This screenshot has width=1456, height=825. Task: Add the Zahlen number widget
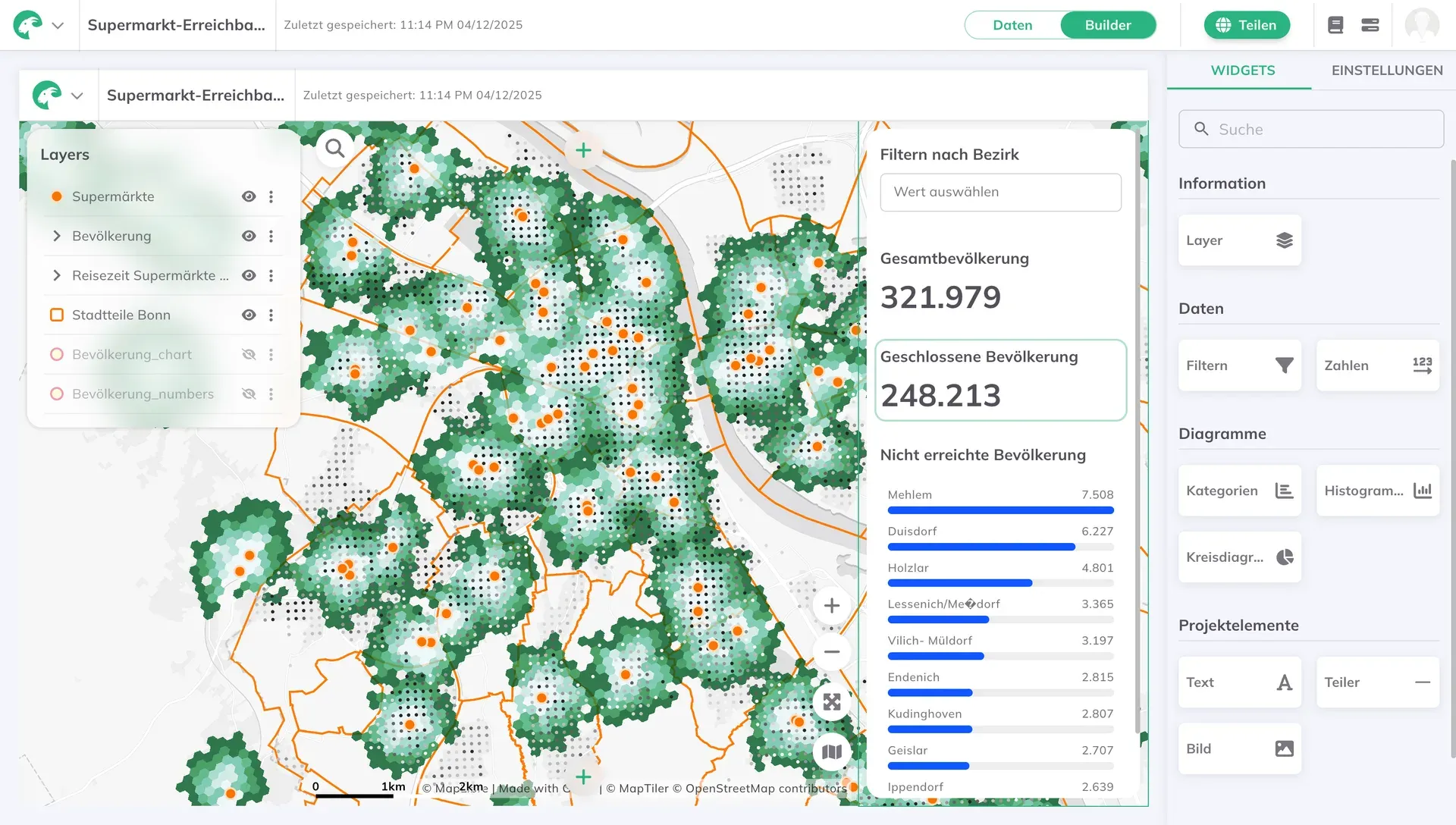(x=1378, y=365)
